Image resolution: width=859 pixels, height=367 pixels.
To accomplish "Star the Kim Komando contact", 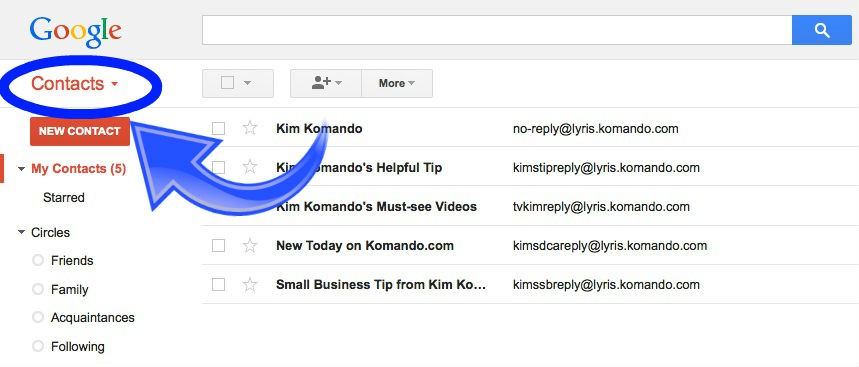I will (x=250, y=128).
